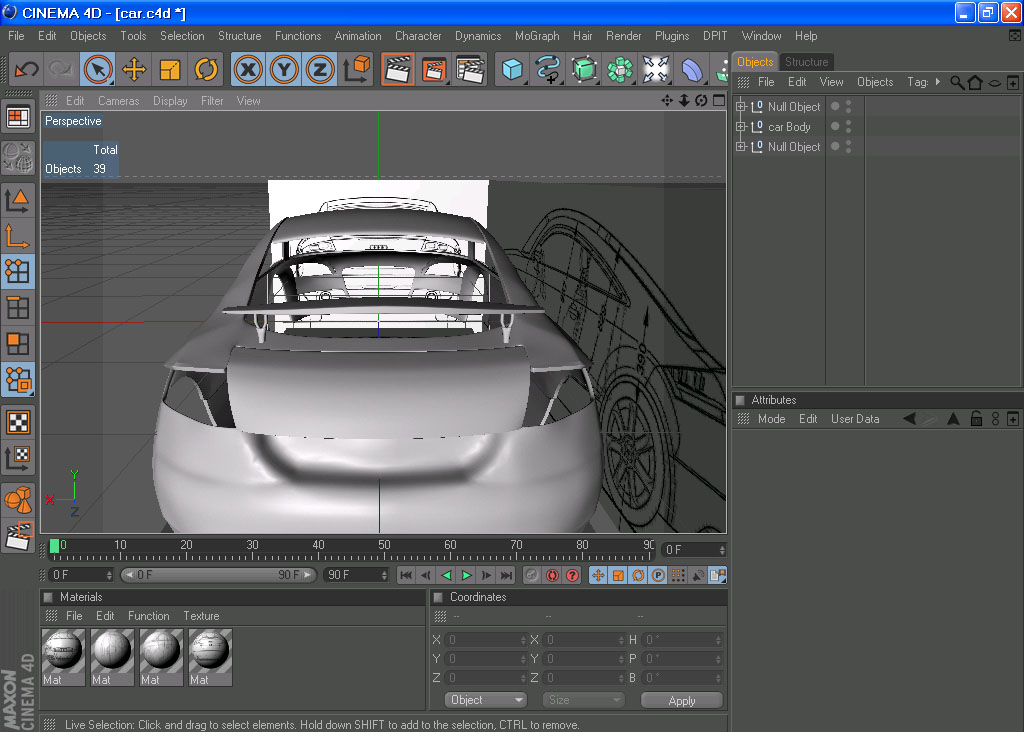Play animation forwards
Screen dimensions: 1024x732
(466, 575)
